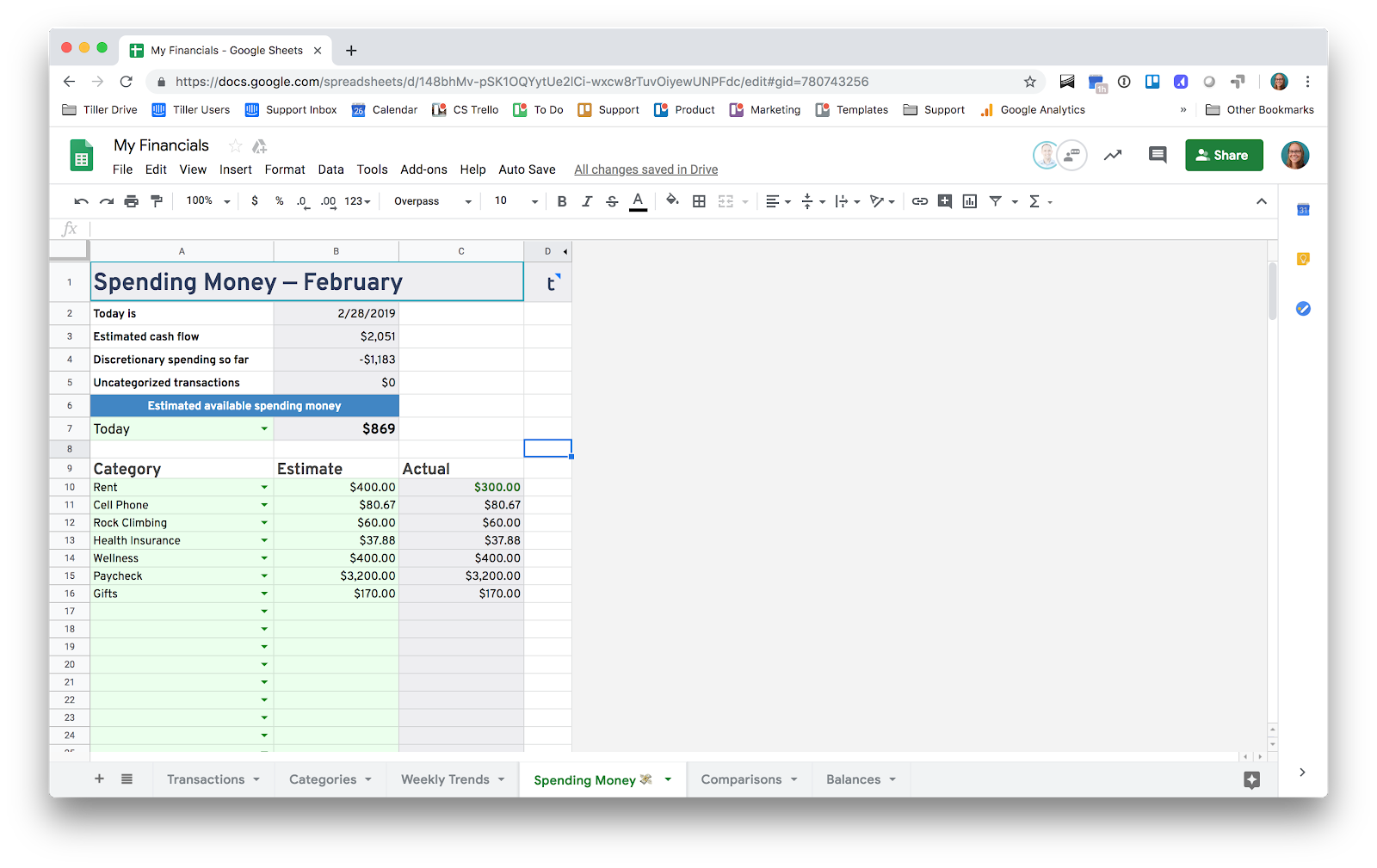The height and width of the screenshot is (868, 1377).
Task: Click the green Share button
Action: click(1224, 155)
